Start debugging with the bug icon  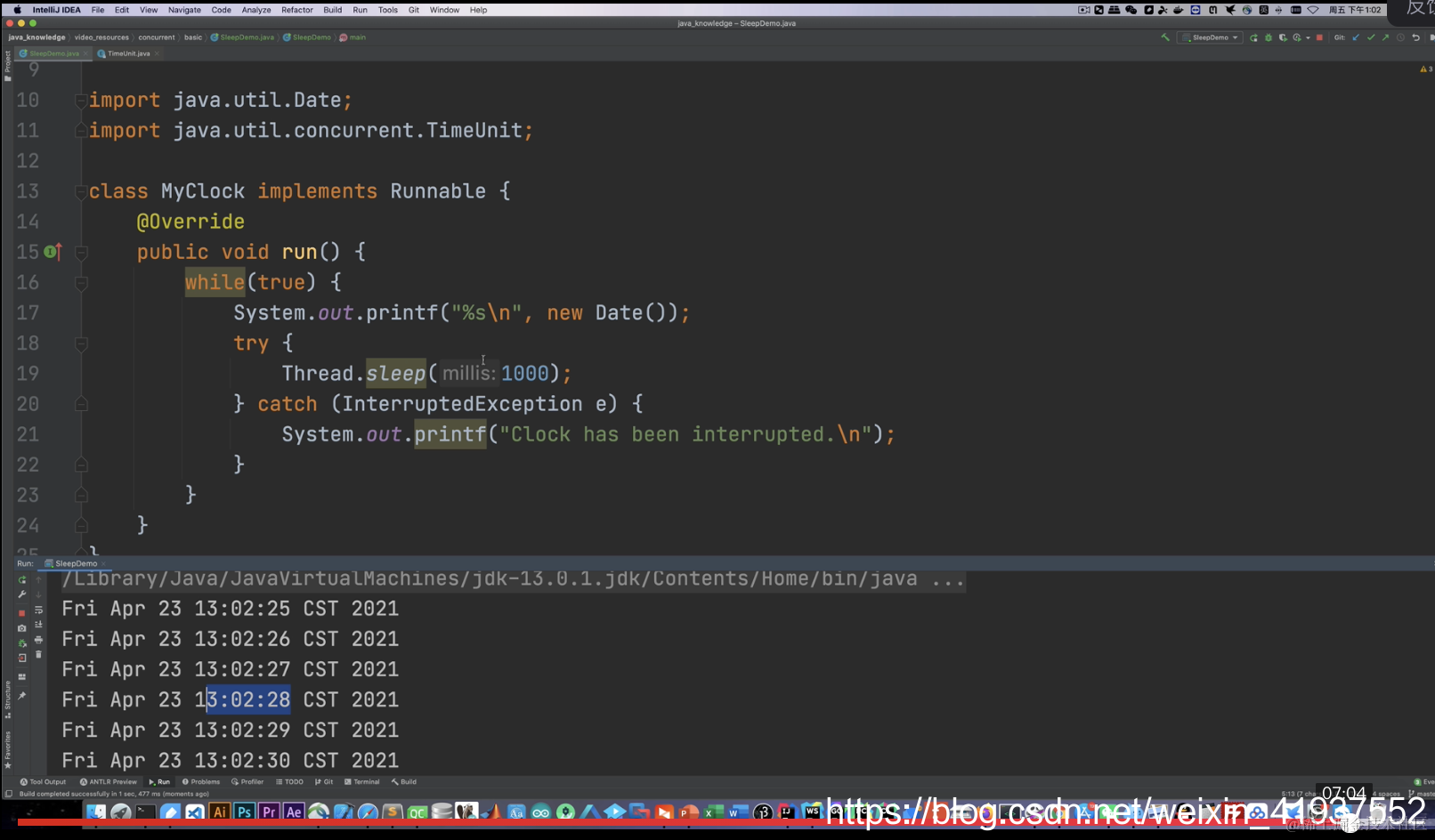coord(1268,37)
